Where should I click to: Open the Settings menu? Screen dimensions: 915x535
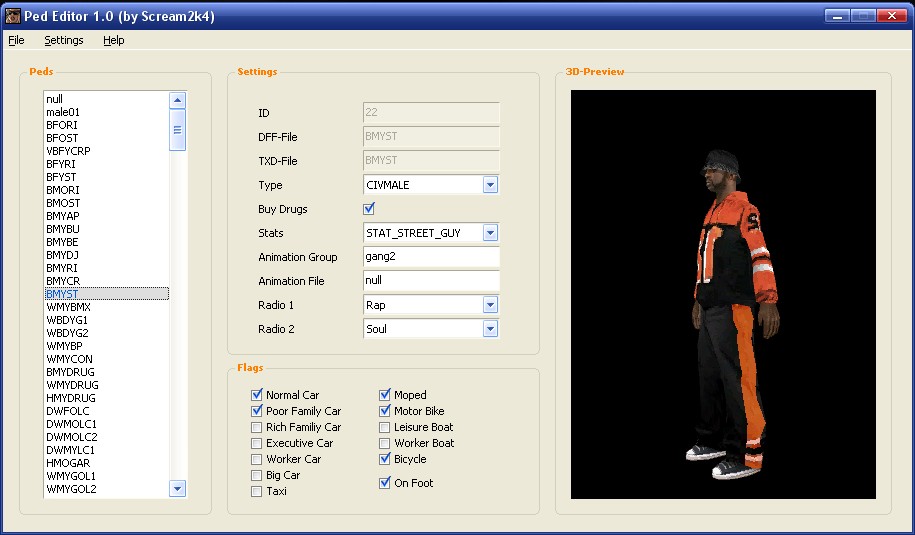pos(64,40)
